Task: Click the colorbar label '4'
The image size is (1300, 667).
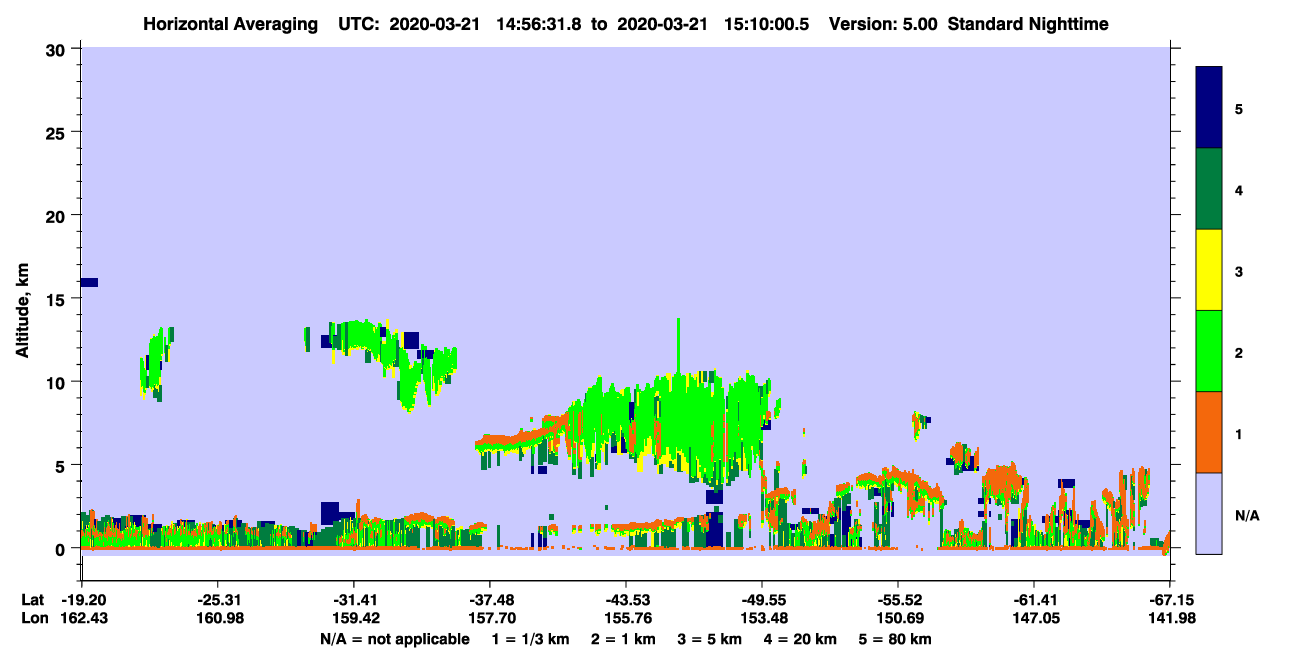Action: click(x=1239, y=189)
